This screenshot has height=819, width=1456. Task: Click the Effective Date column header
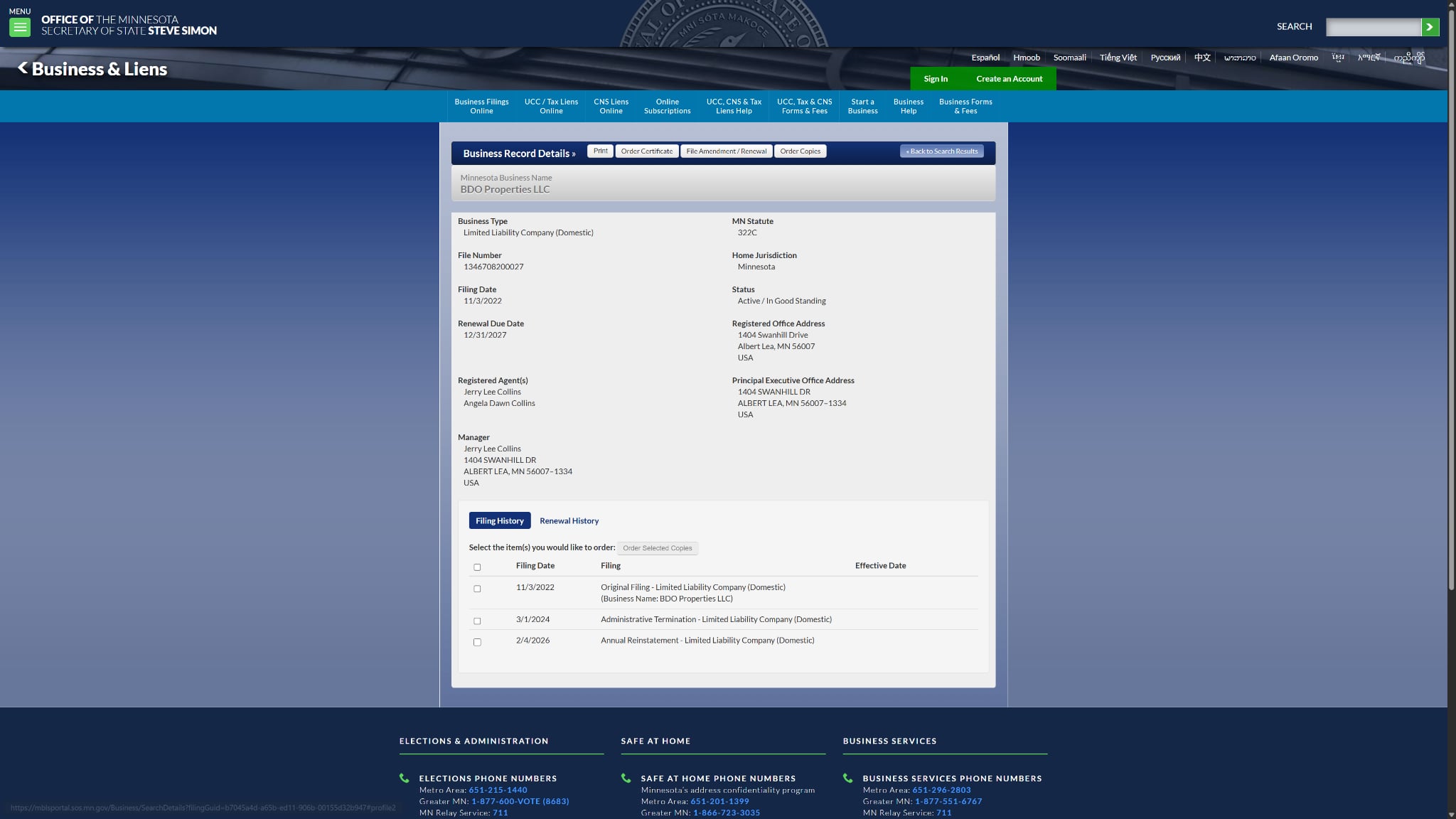[880, 566]
